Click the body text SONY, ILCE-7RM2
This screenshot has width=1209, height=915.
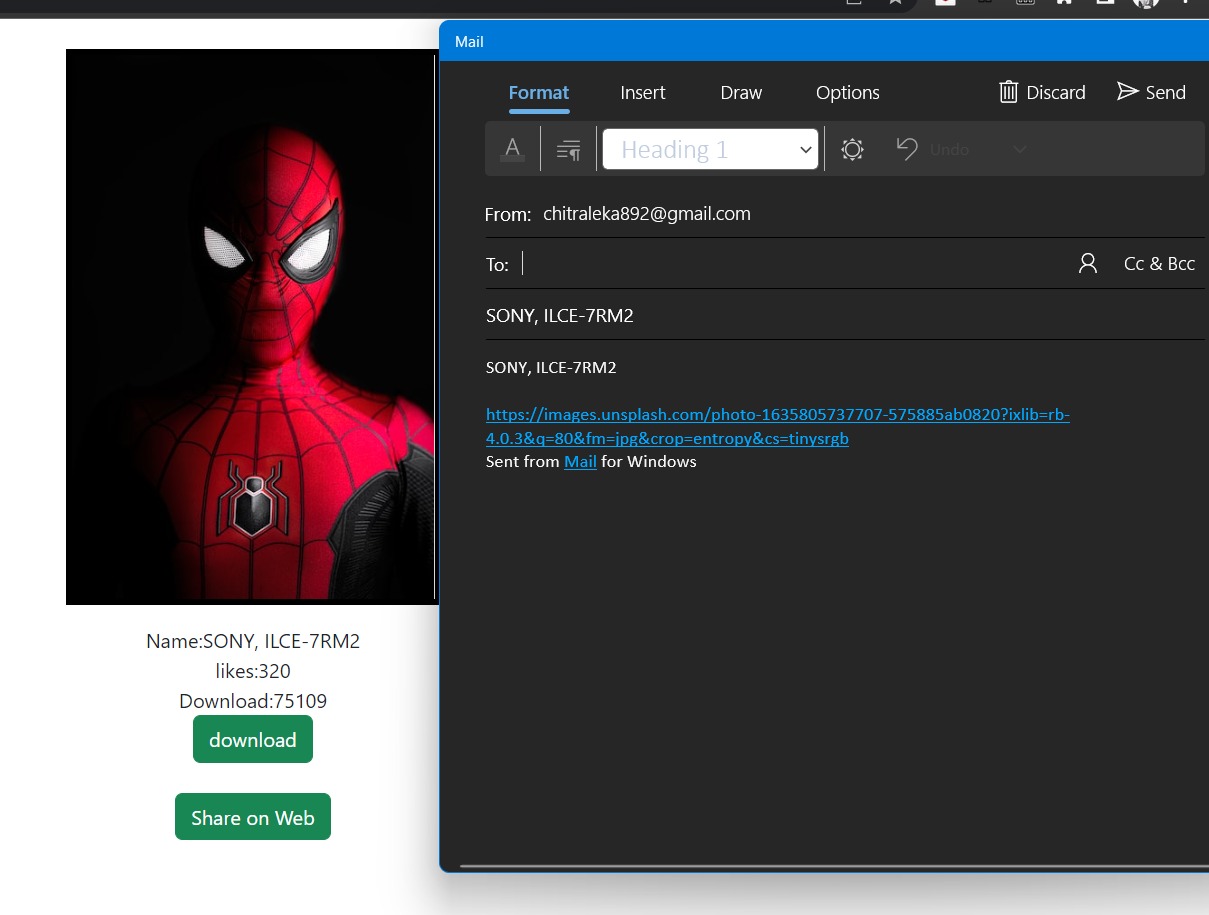pos(551,368)
